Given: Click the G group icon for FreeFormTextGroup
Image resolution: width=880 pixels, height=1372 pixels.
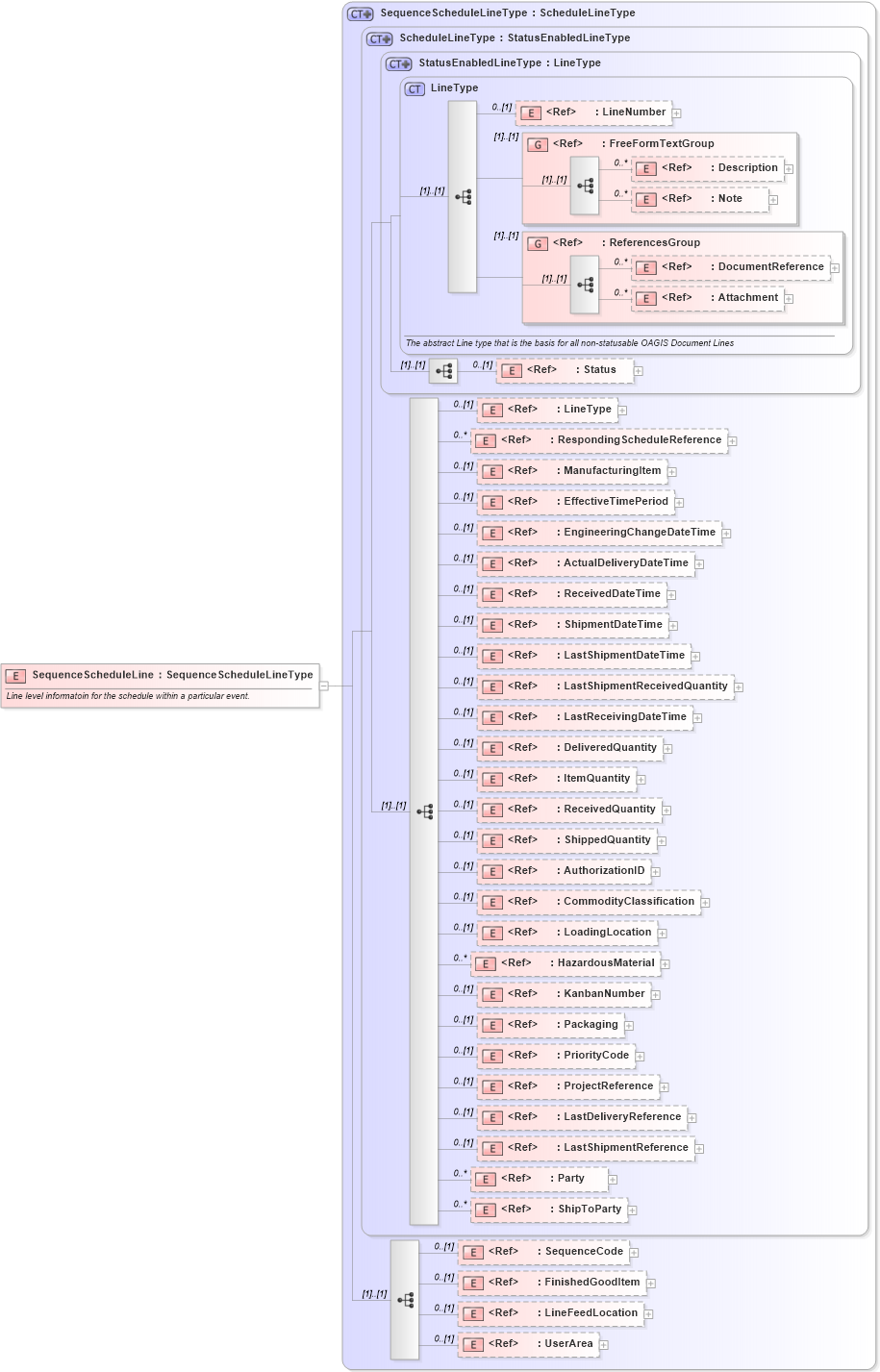Looking at the screenshot, I should (536, 142).
